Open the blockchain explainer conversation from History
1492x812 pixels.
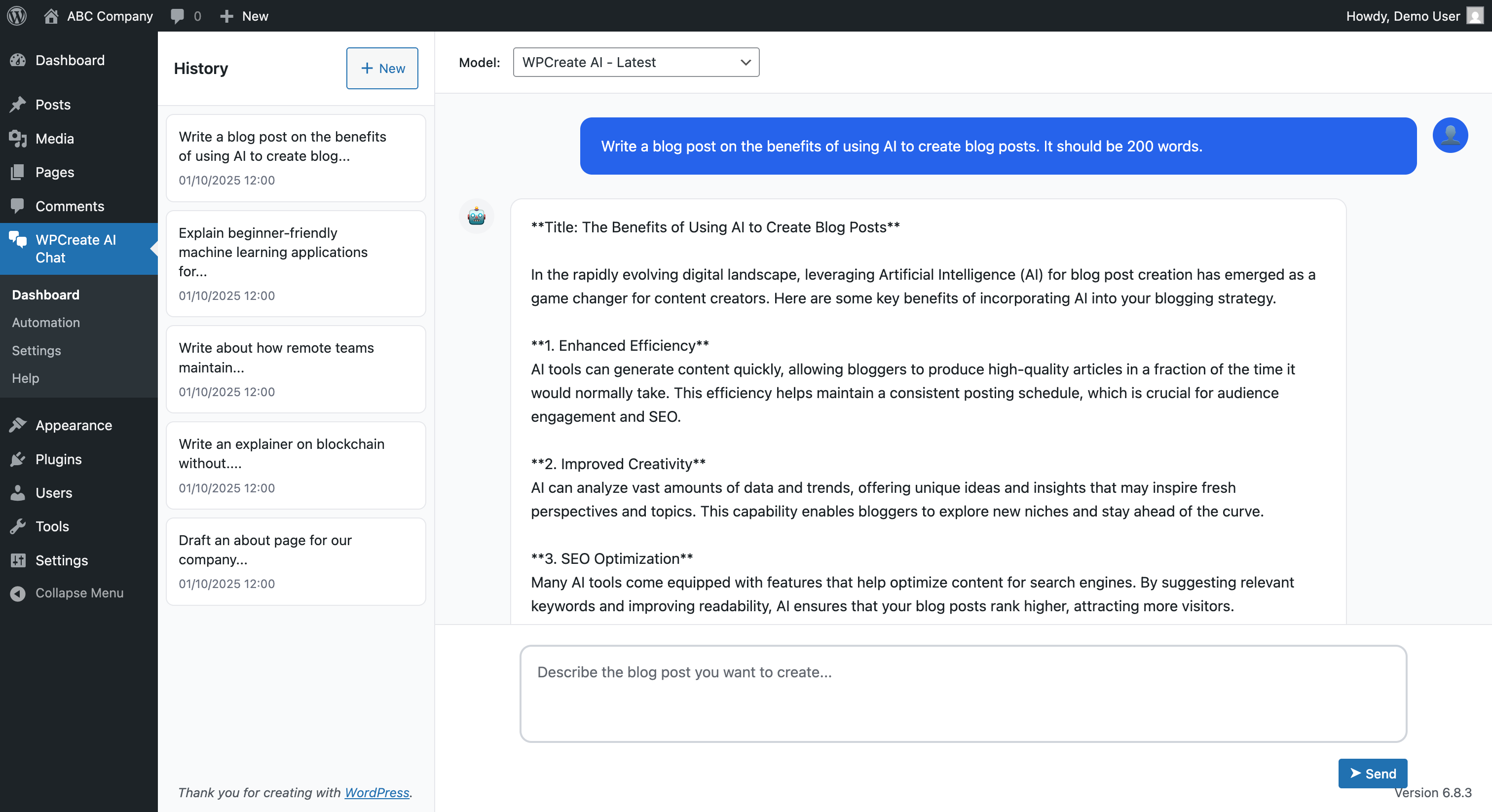coord(296,465)
